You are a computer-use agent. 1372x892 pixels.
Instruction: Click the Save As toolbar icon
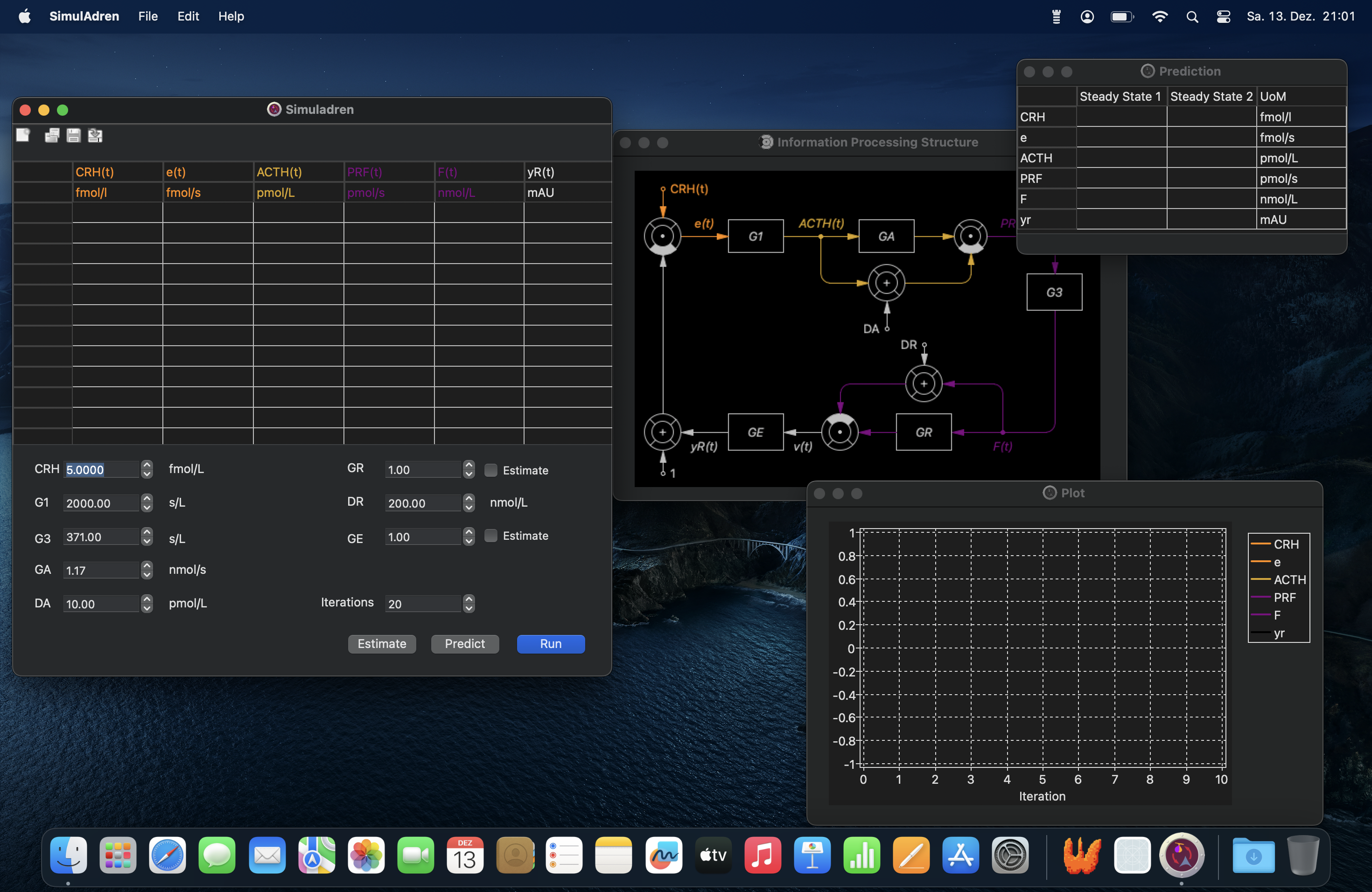tap(95, 135)
